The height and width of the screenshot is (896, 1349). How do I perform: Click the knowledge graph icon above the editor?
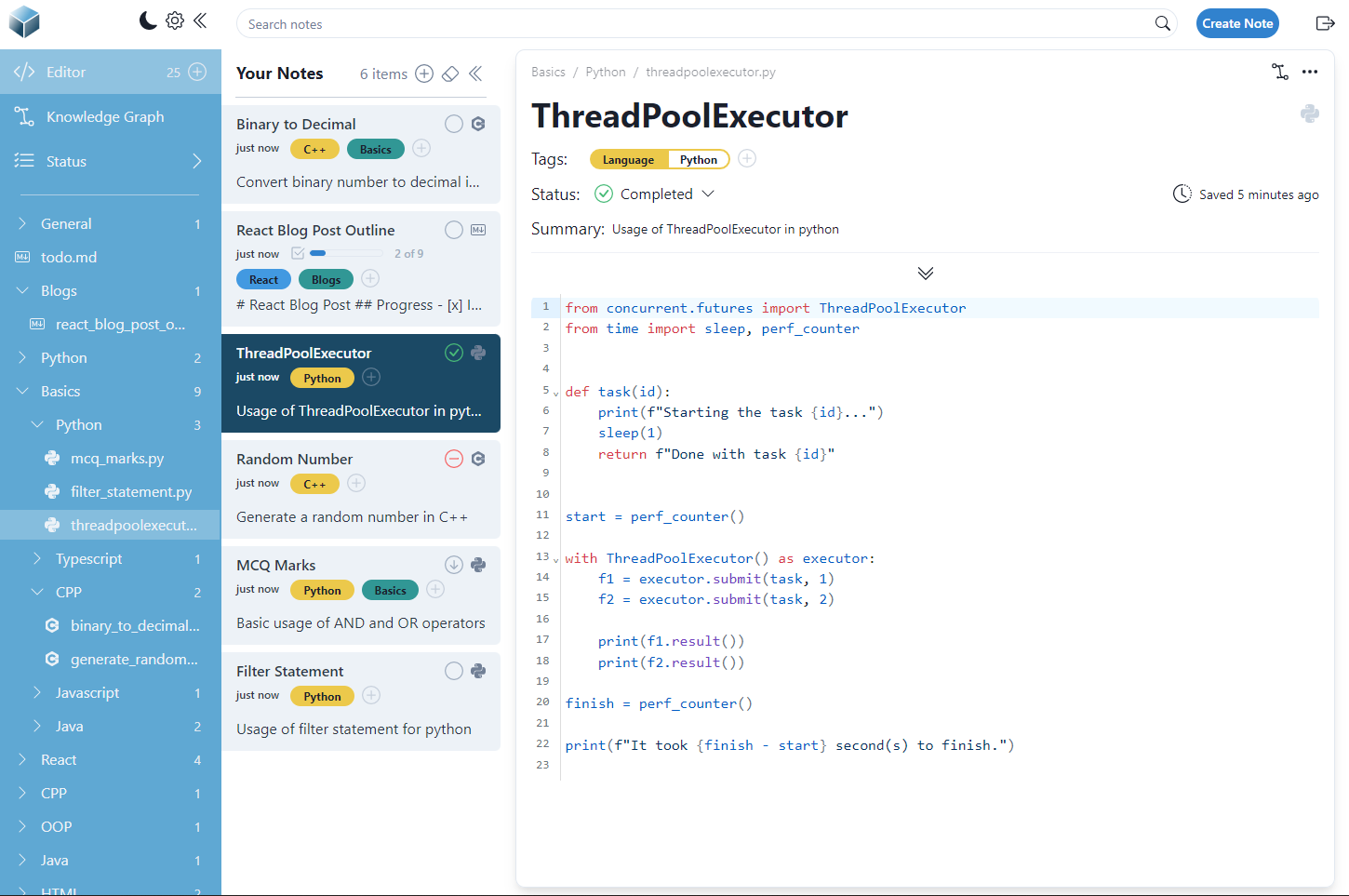pyautogui.click(x=1280, y=72)
